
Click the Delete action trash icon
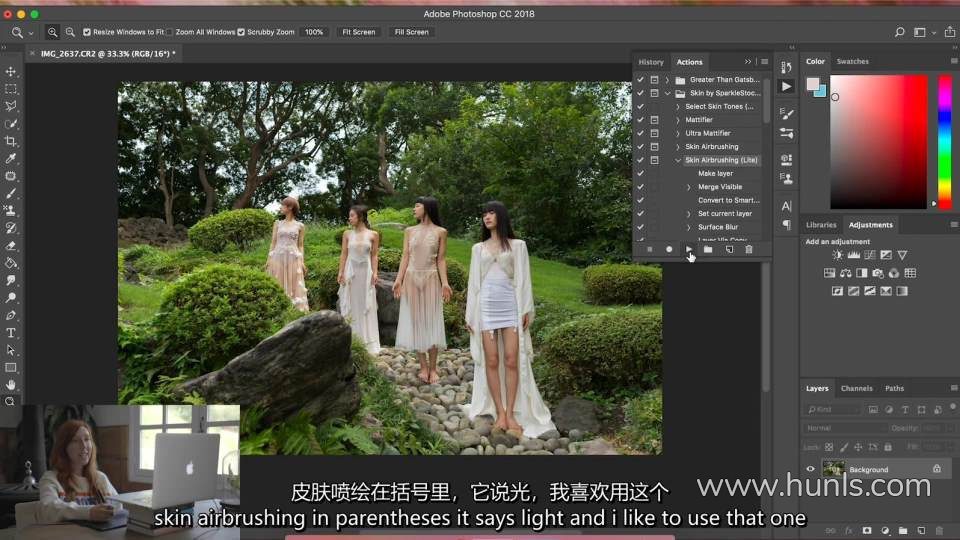pyautogui.click(x=748, y=249)
